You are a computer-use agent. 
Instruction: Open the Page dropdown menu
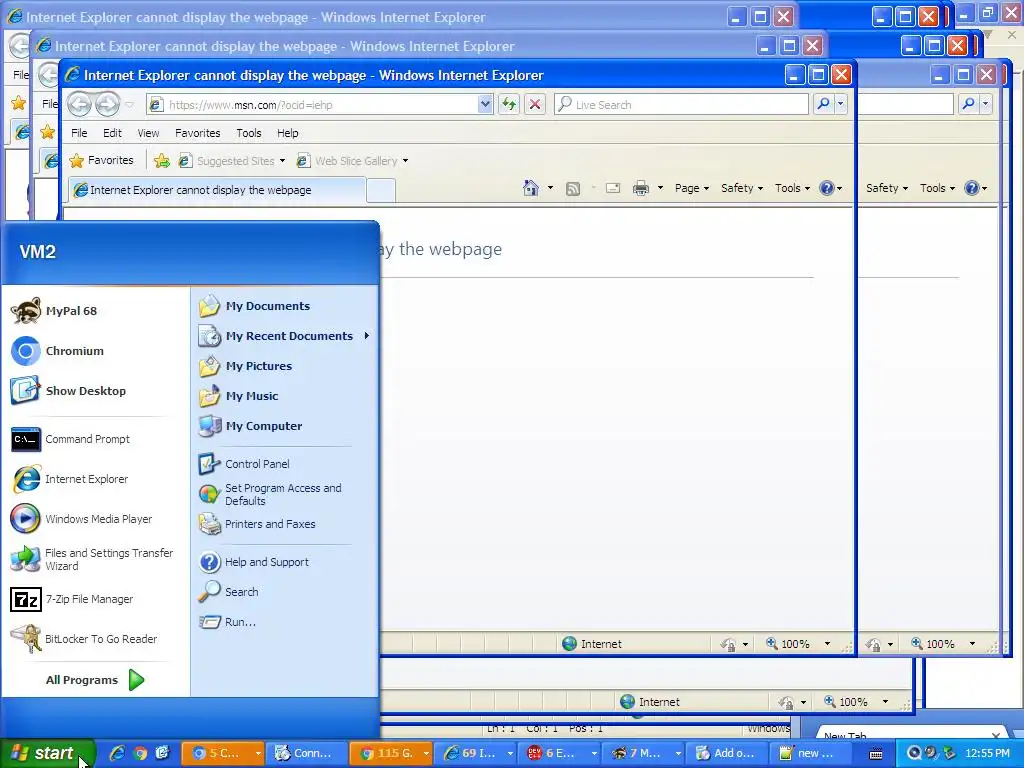(692, 188)
